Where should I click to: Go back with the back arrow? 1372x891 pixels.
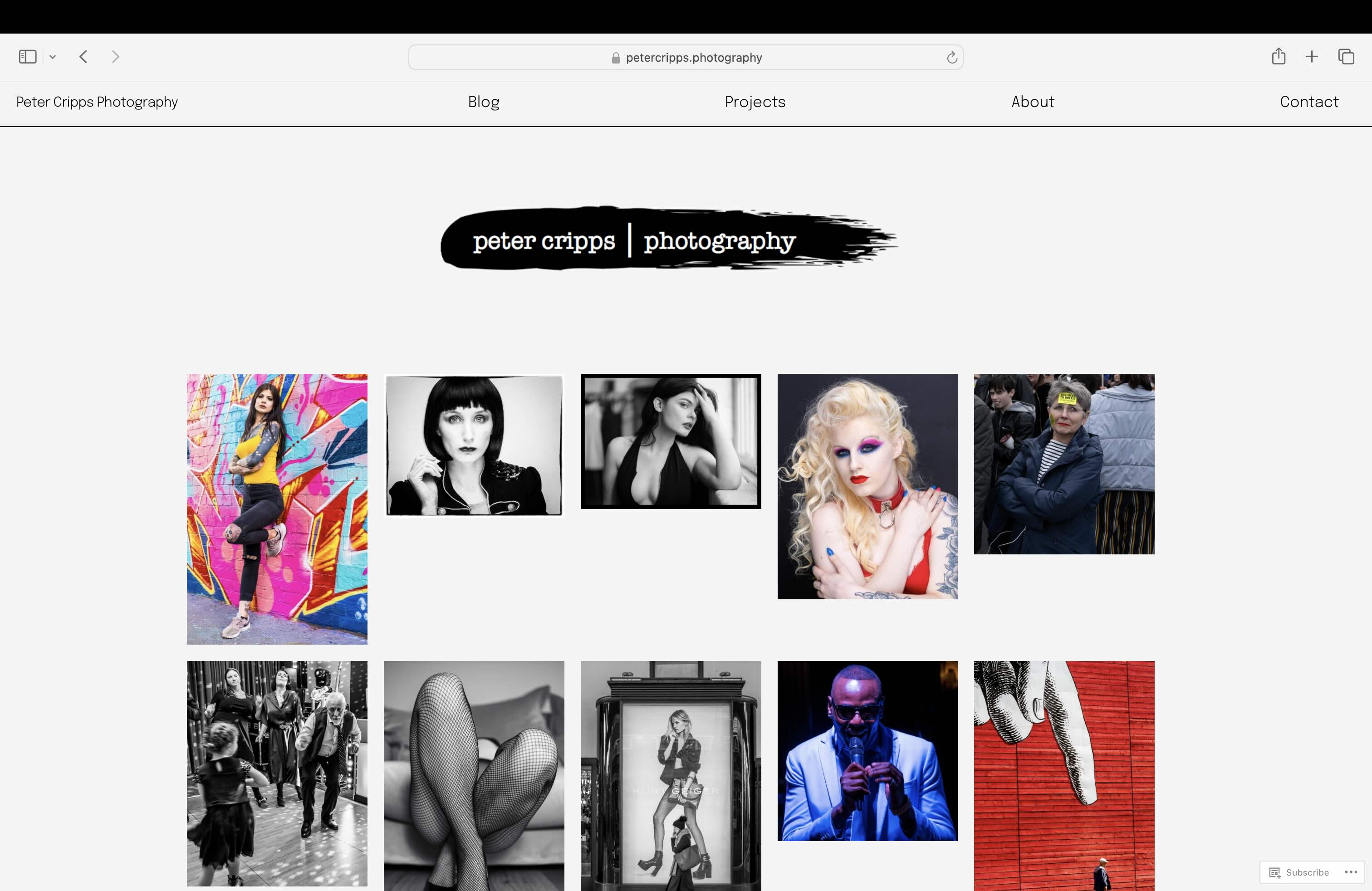[x=83, y=56]
